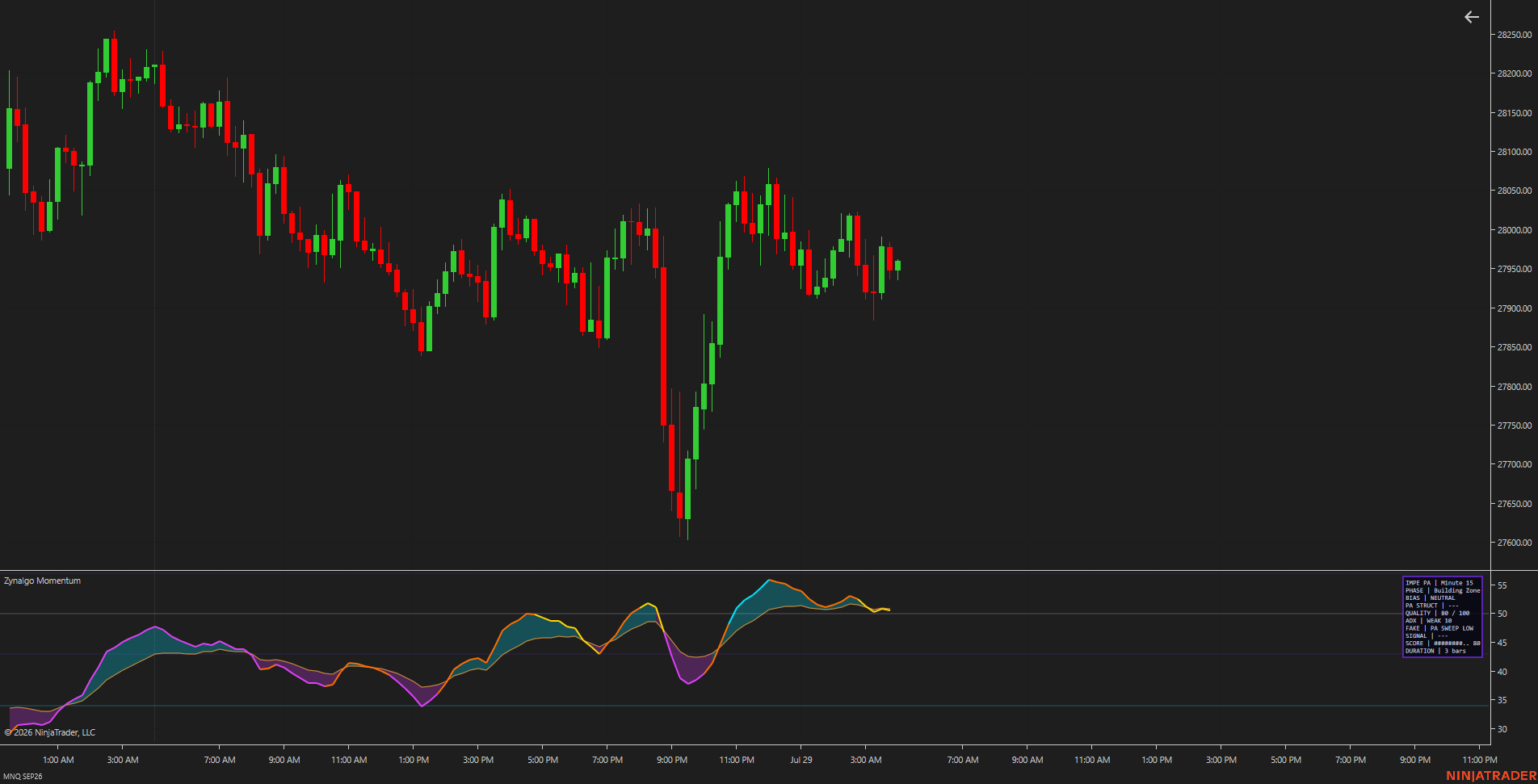Click the 35 level on momentum scale
Screen dimensions: 1538x784
[1502, 700]
